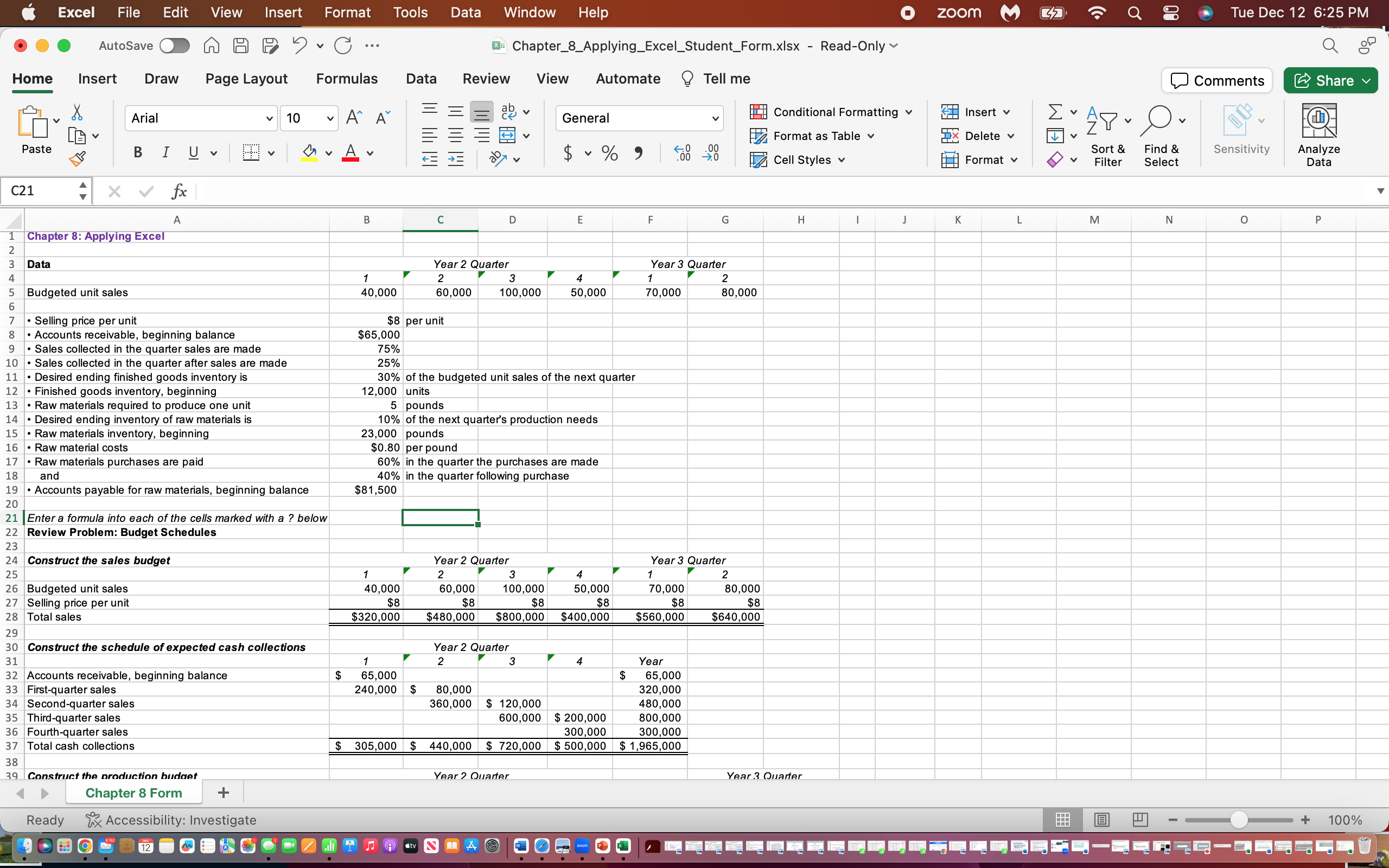
Task: Expand the fill color dropdown
Action: [x=328, y=154]
